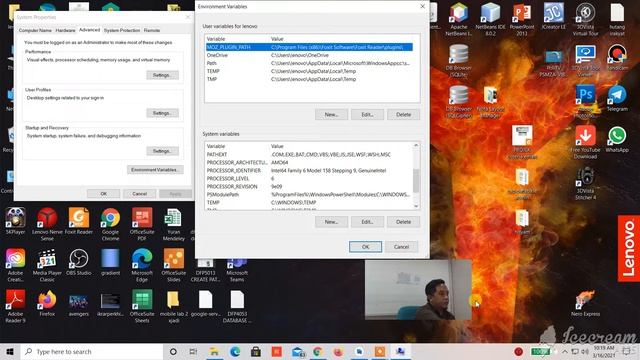This screenshot has width=640, height=360.
Task: Open Startup and Recovery Settings
Action: [162, 151]
